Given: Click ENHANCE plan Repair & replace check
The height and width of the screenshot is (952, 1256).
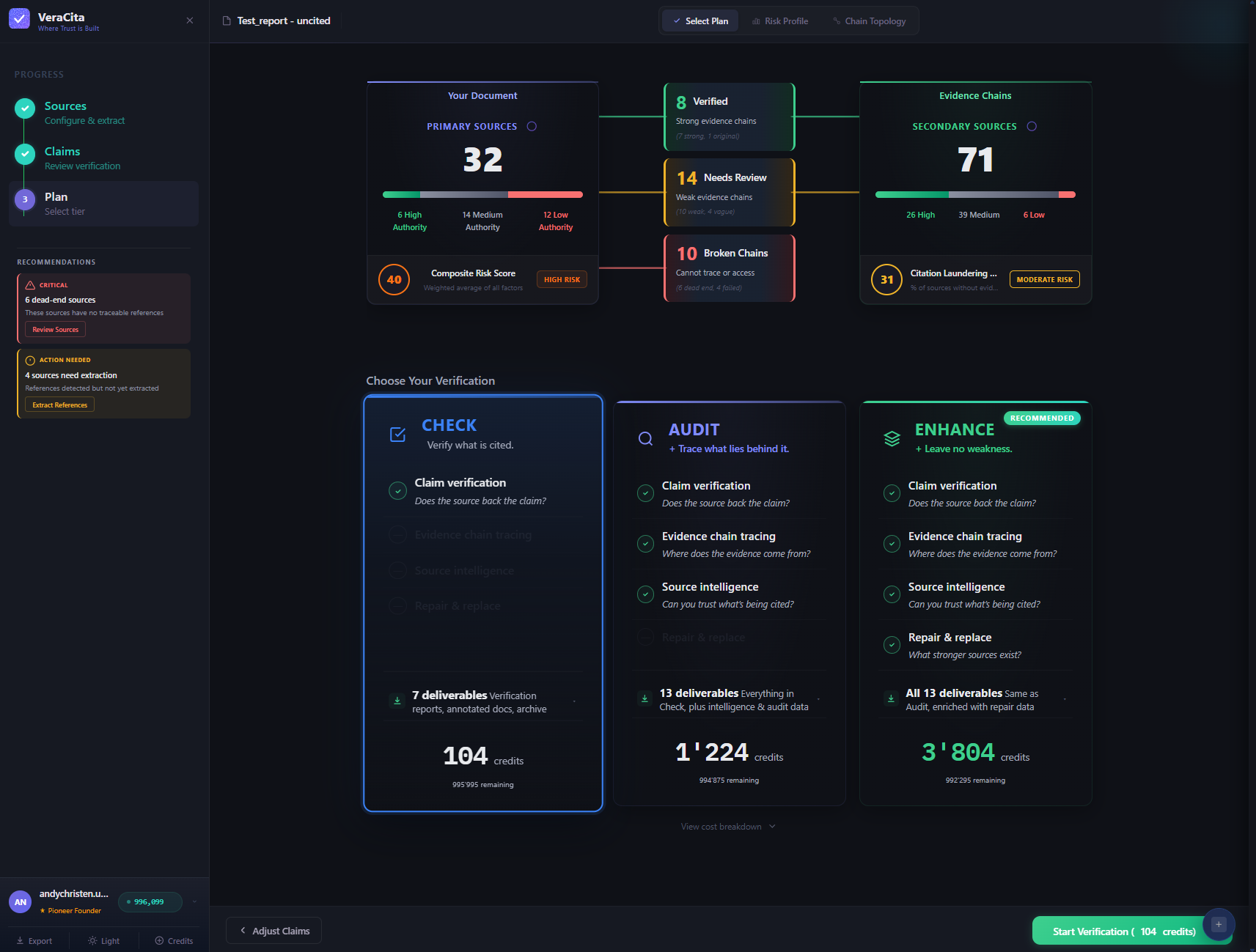Looking at the screenshot, I should click(892, 645).
